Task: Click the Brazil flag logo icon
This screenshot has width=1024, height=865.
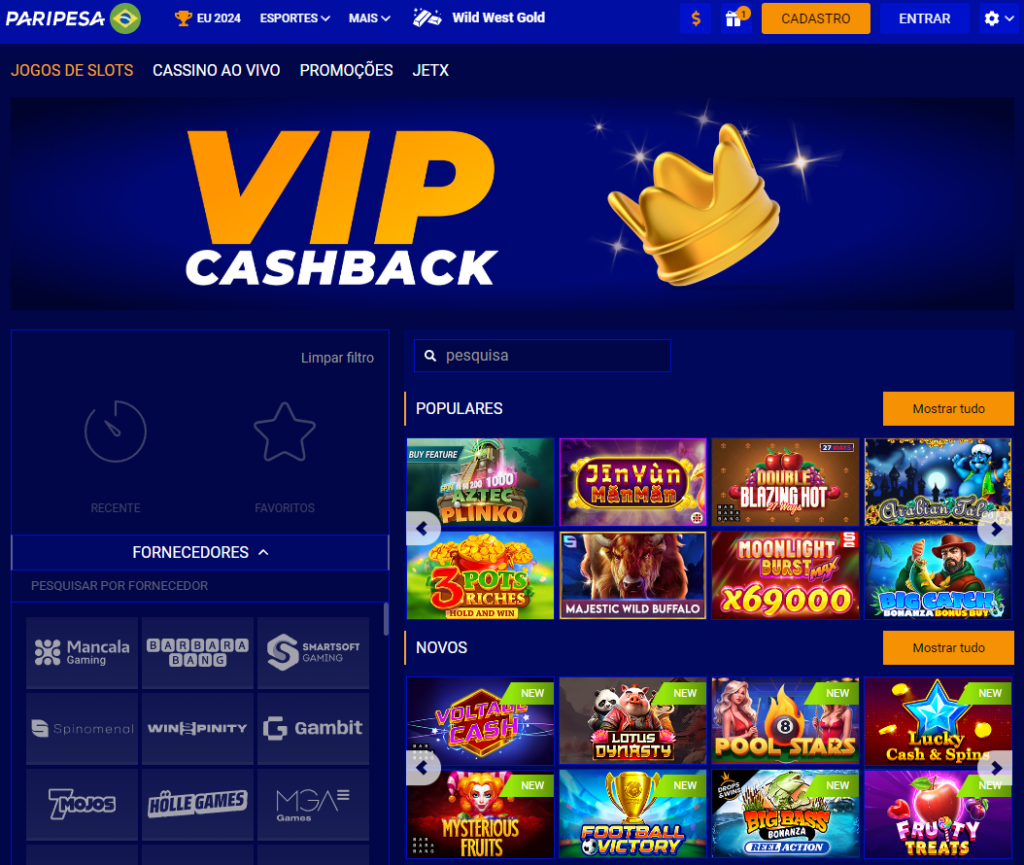Action: click(125, 18)
